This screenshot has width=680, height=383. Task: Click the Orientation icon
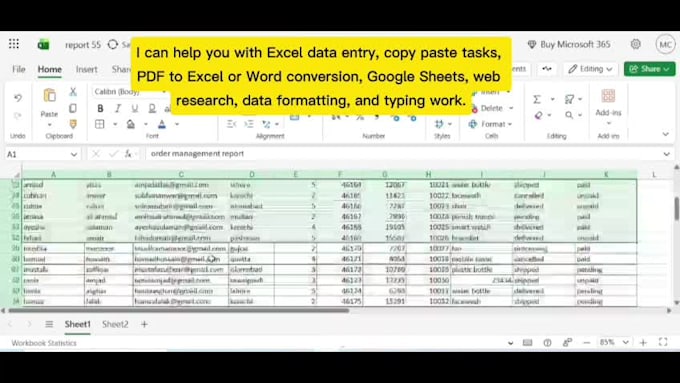(266, 124)
